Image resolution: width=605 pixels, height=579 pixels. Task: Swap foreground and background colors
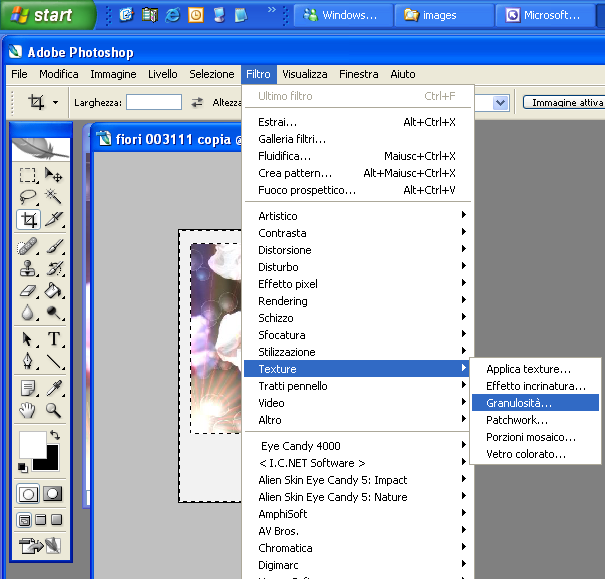[55, 435]
